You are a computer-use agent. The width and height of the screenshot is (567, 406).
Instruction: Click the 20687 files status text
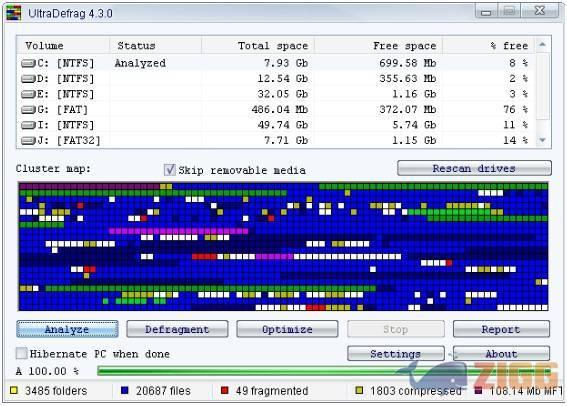pos(163,390)
